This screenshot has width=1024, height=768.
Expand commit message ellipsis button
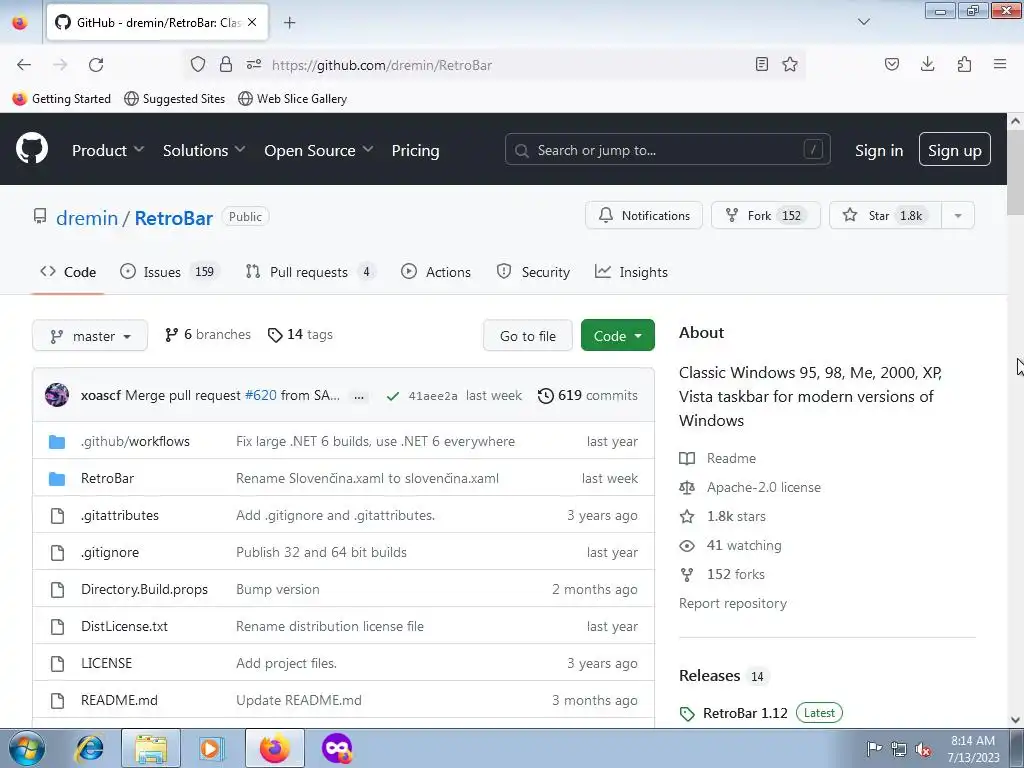click(359, 396)
